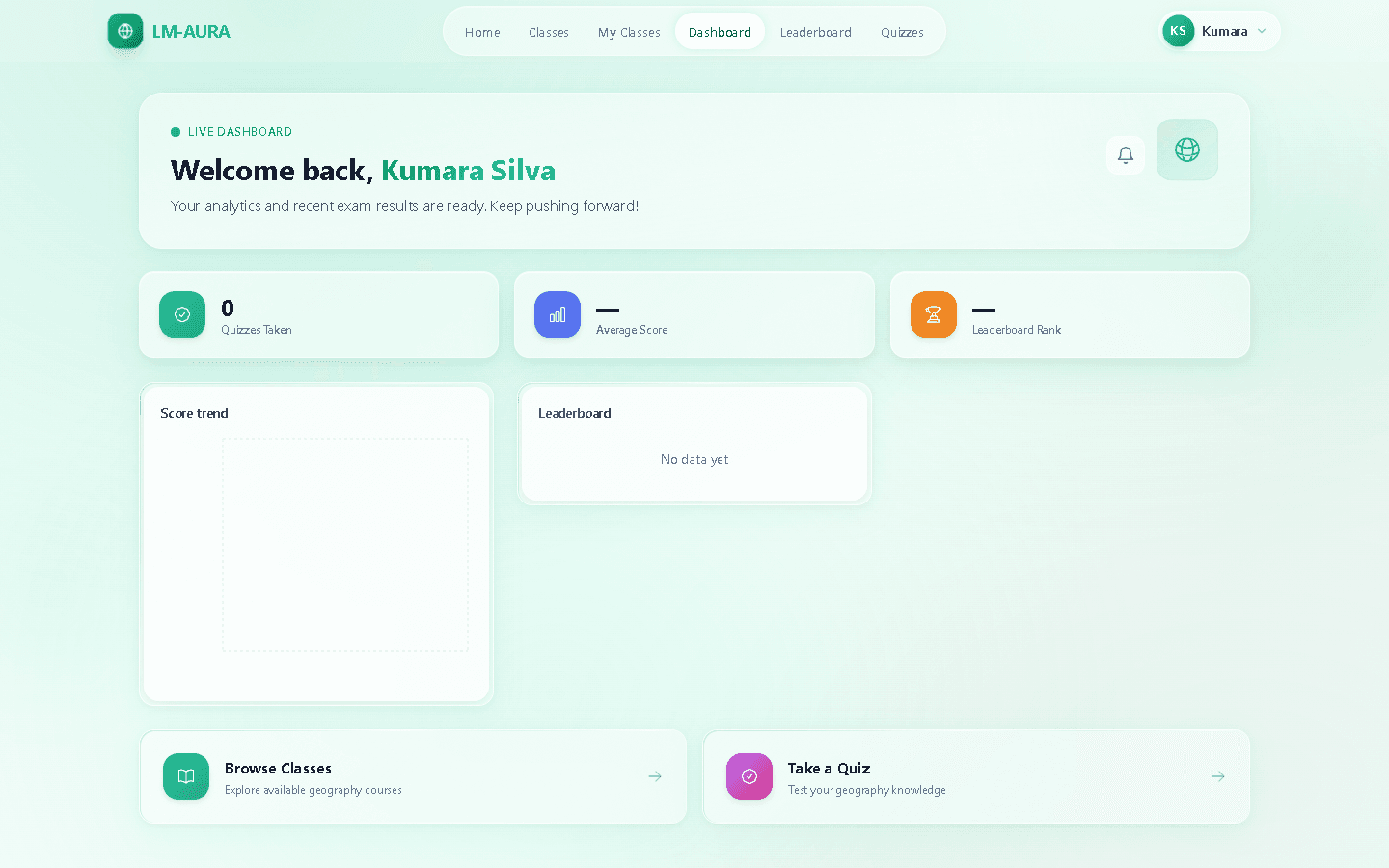
Task: Click the LIVE DASHBOARD status label
Action: (x=240, y=132)
